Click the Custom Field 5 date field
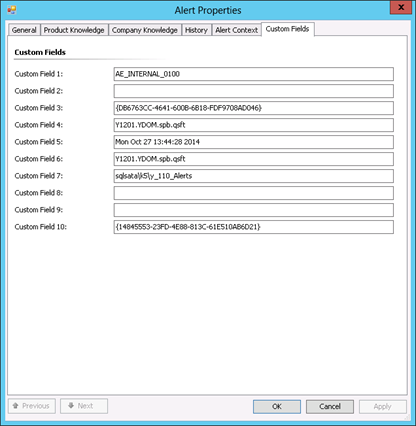The height and width of the screenshot is (426, 416). click(254, 142)
